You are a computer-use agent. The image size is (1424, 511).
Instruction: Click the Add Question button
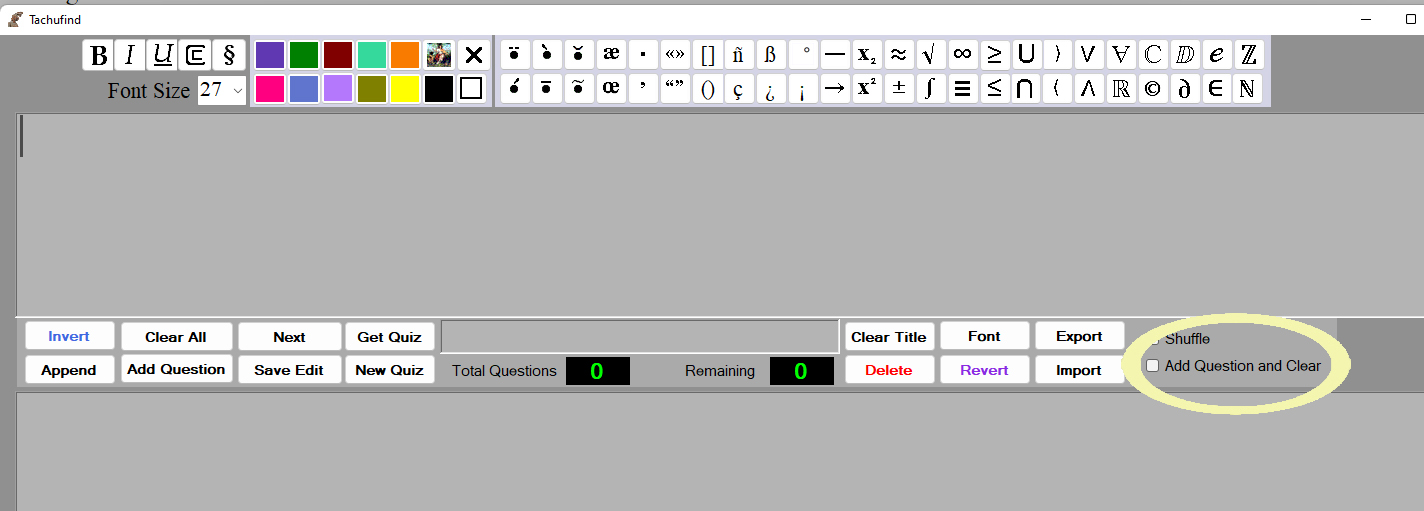pos(176,369)
